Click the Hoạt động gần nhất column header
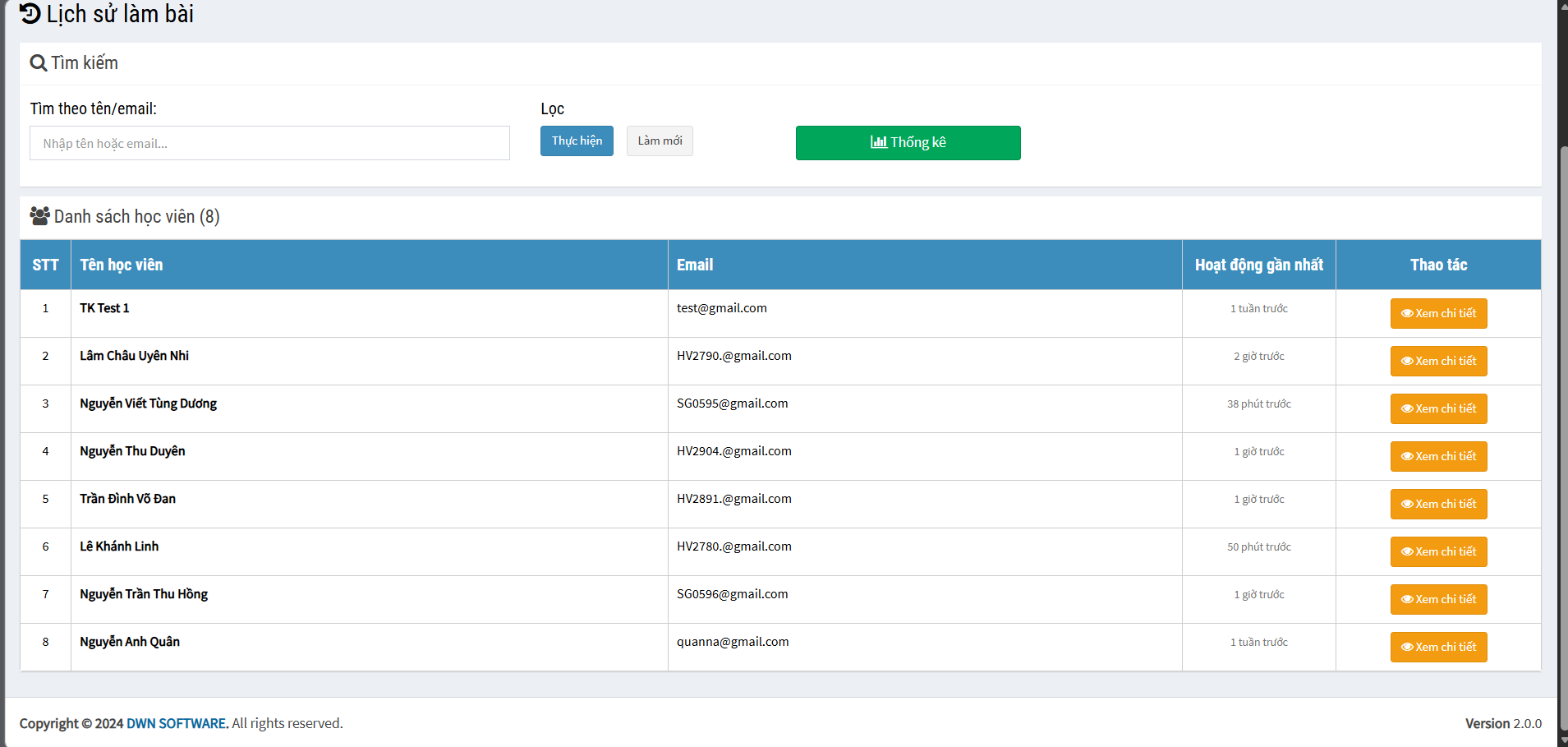Viewport: 1568px width, 747px height. (x=1258, y=265)
